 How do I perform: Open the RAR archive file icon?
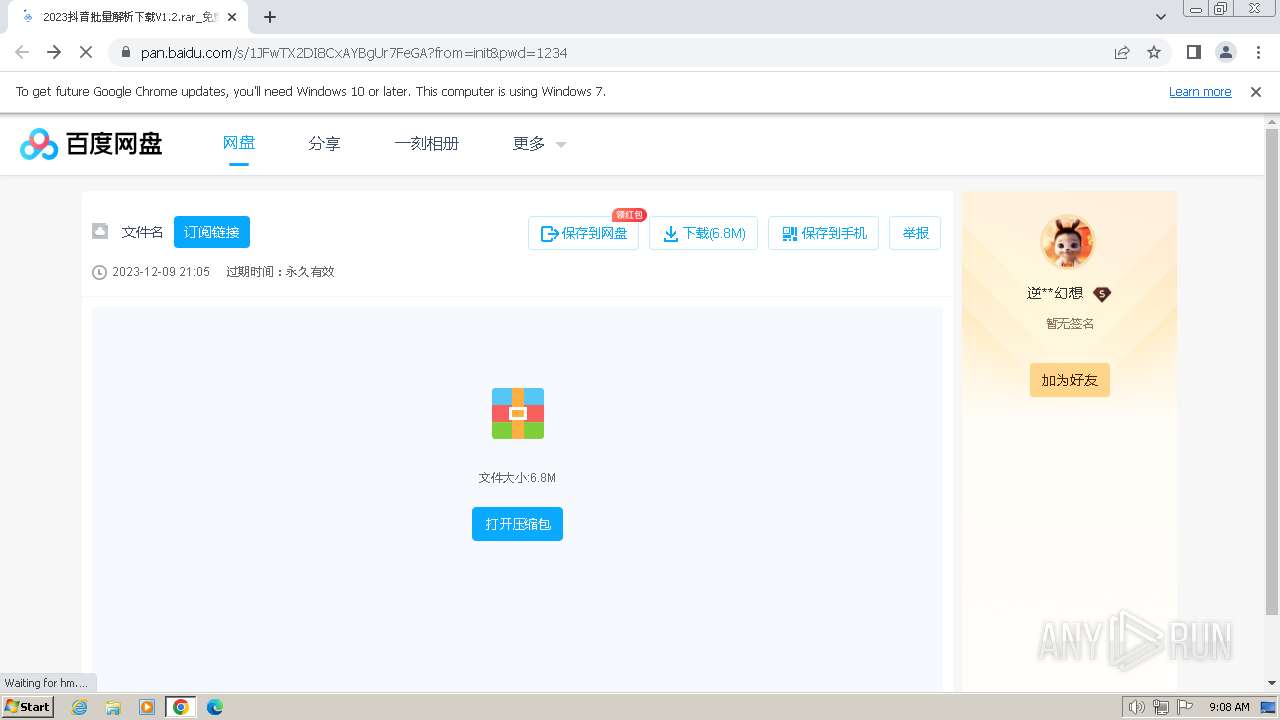pyautogui.click(x=518, y=413)
